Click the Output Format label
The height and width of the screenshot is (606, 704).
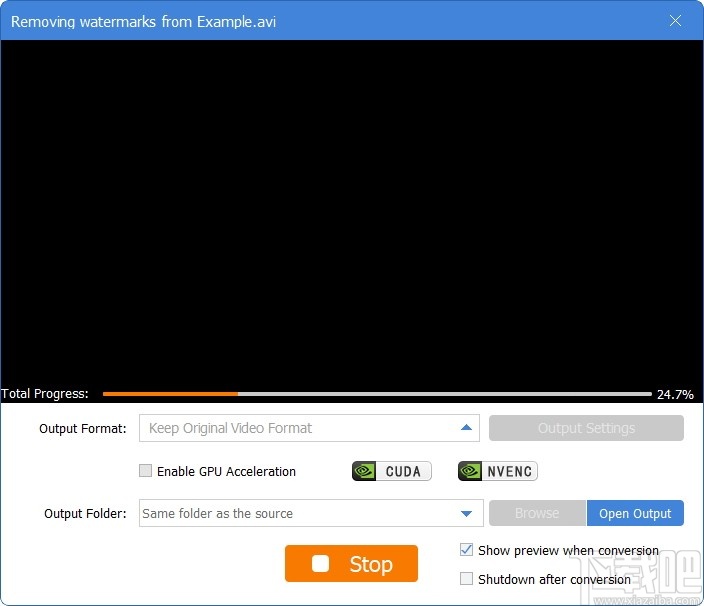pos(83,429)
